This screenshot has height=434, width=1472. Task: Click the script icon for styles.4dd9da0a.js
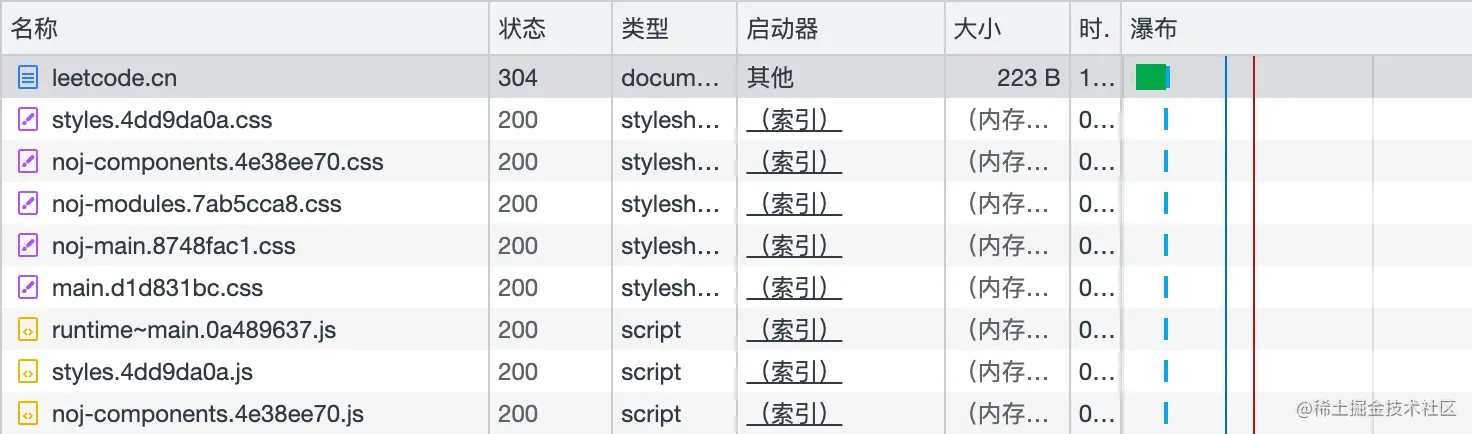(x=29, y=371)
